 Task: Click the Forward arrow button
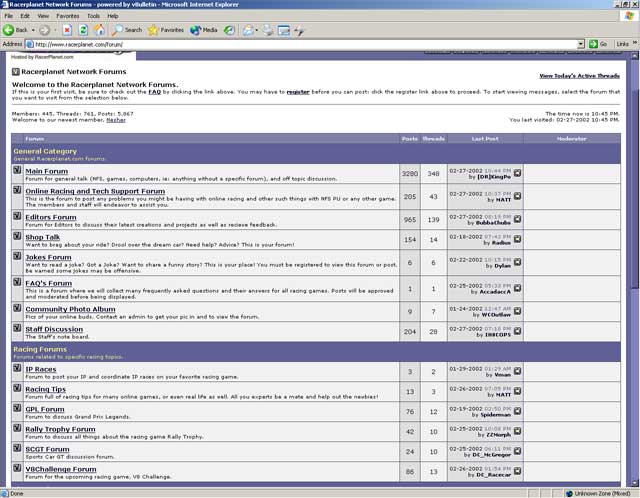coord(44,30)
